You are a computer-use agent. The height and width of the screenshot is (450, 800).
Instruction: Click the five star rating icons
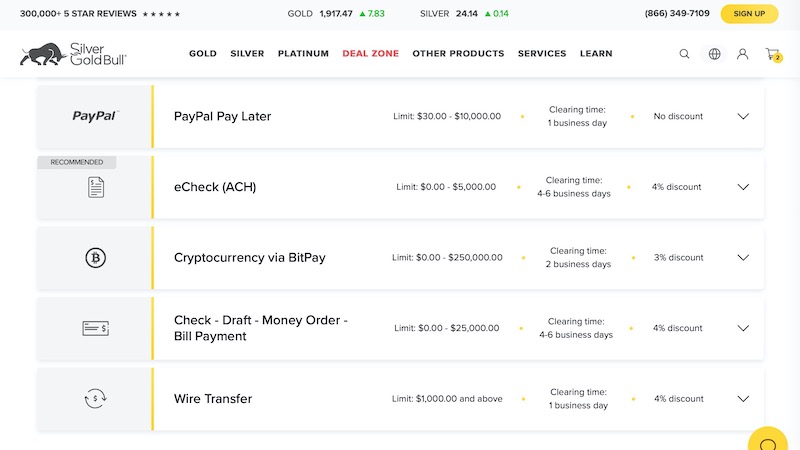(x=161, y=14)
